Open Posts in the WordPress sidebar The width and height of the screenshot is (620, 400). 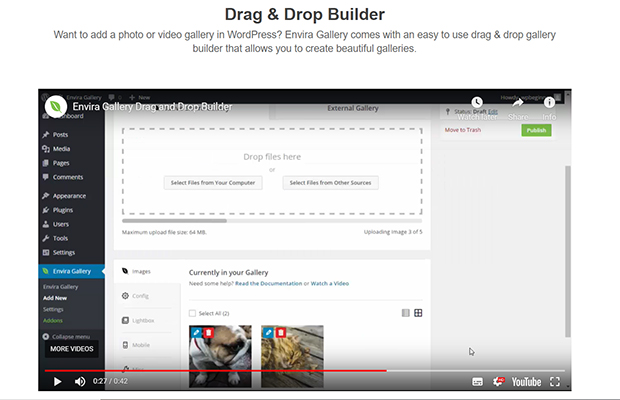coord(60,135)
